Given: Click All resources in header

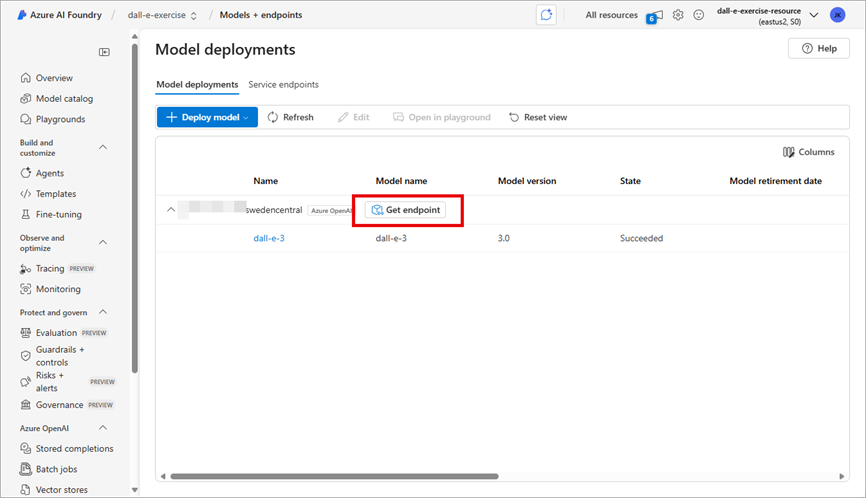Looking at the screenshot, I should coord(611,15).
